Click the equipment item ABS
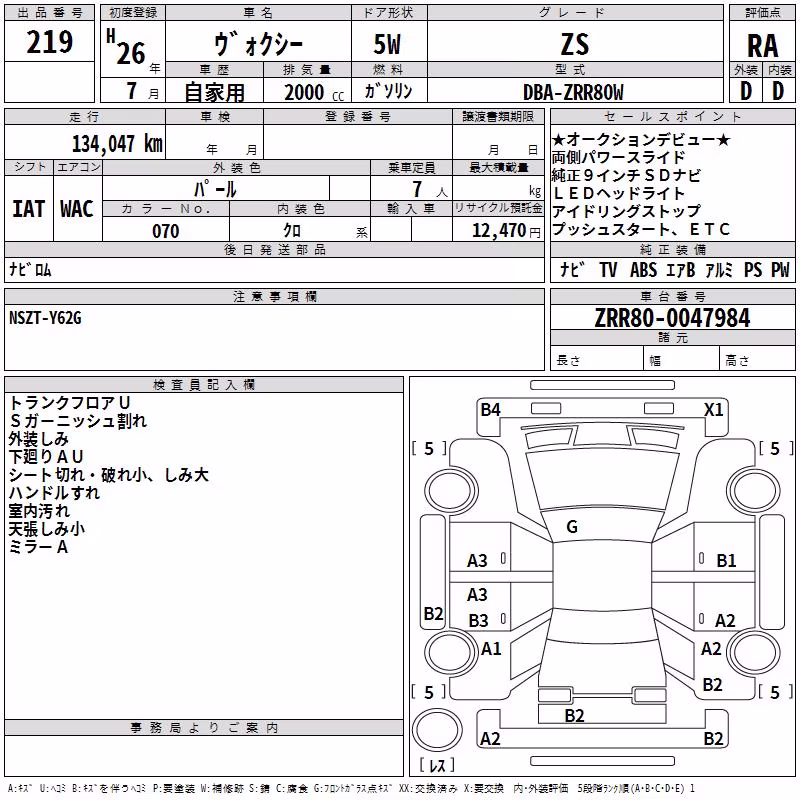Screen dimensions: 800x800 (x=643, y=269)
